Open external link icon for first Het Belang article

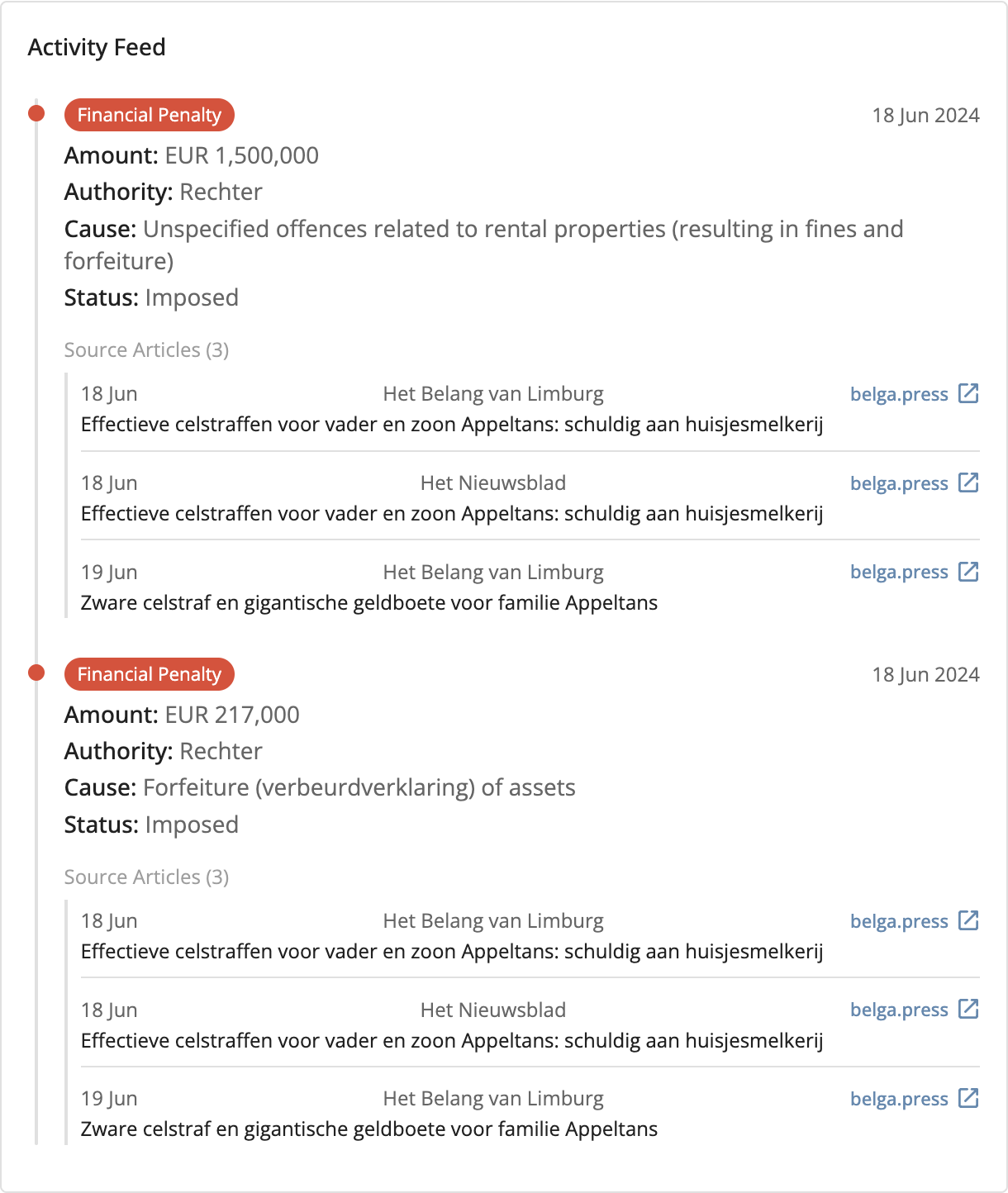pyautogui.click(x=968, y=393)
